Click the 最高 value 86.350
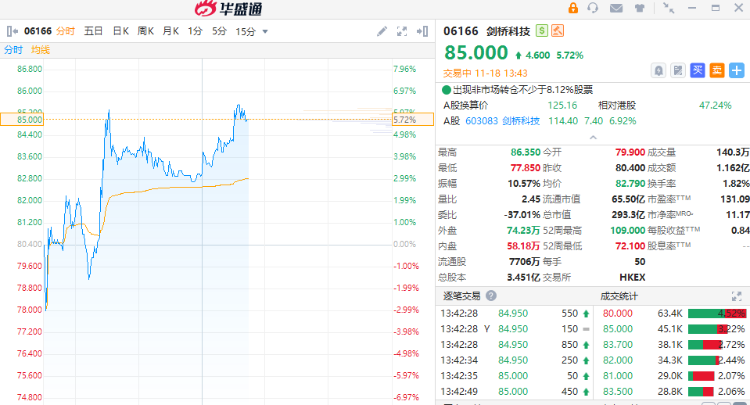Image resolution: width=750 pixels, height=405 pixels. [x=525, y=153]
